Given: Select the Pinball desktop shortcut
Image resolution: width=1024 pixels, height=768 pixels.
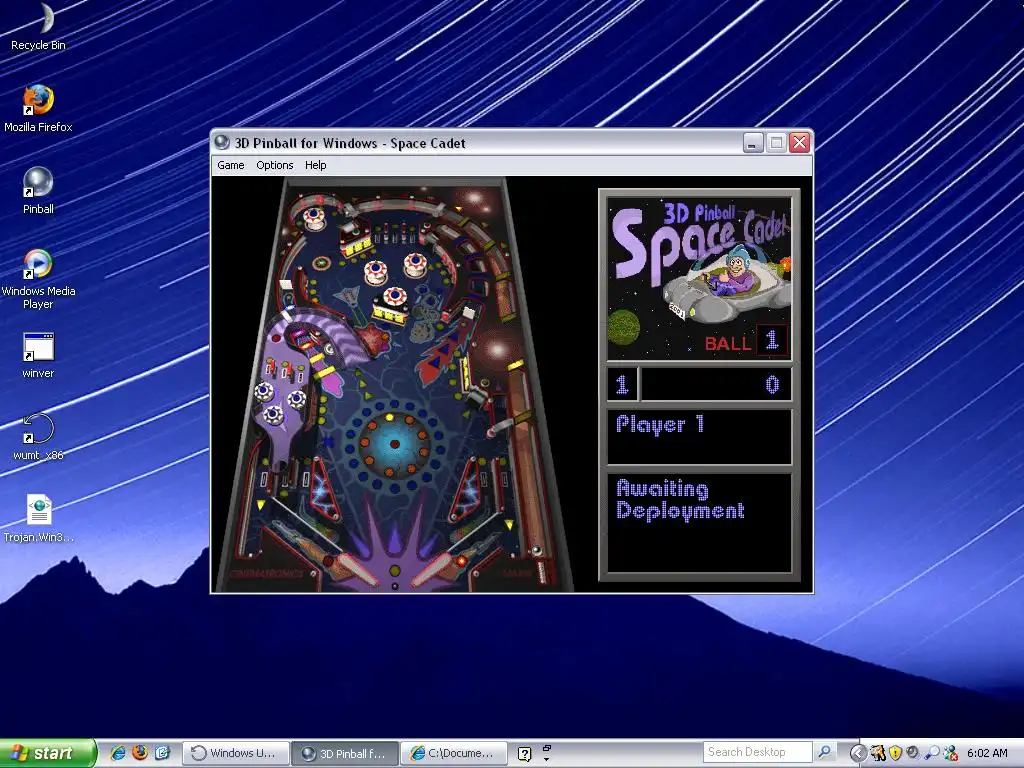Looking at the screenshot, I should [39, 190].
